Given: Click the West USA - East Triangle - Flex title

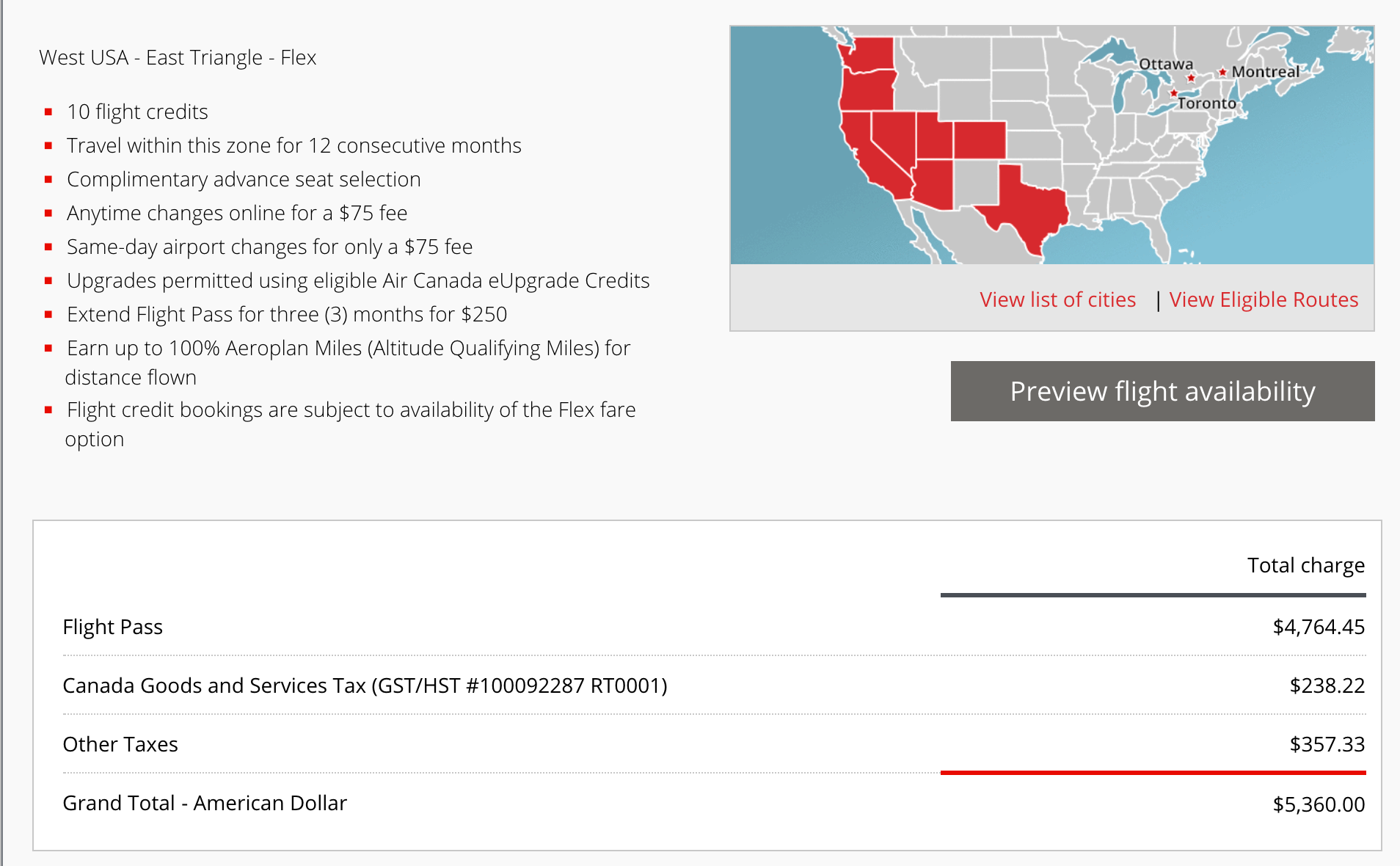Looking at the screenshot, I should (x=178, y=57).
